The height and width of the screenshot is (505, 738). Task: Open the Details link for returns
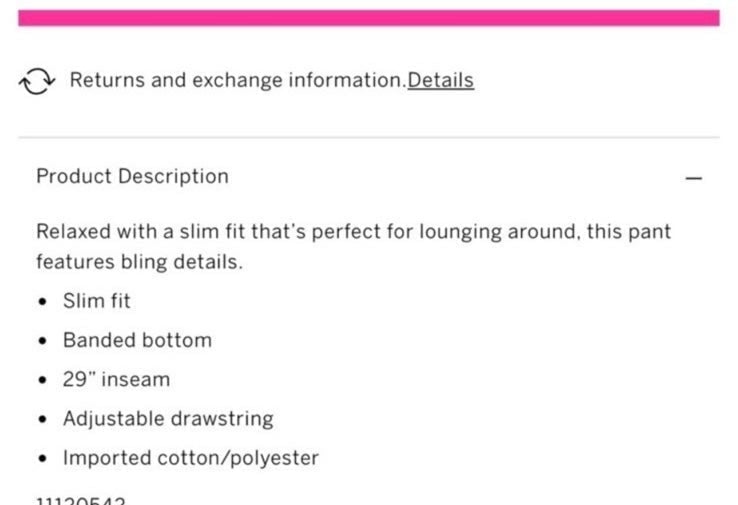point(441,80)
